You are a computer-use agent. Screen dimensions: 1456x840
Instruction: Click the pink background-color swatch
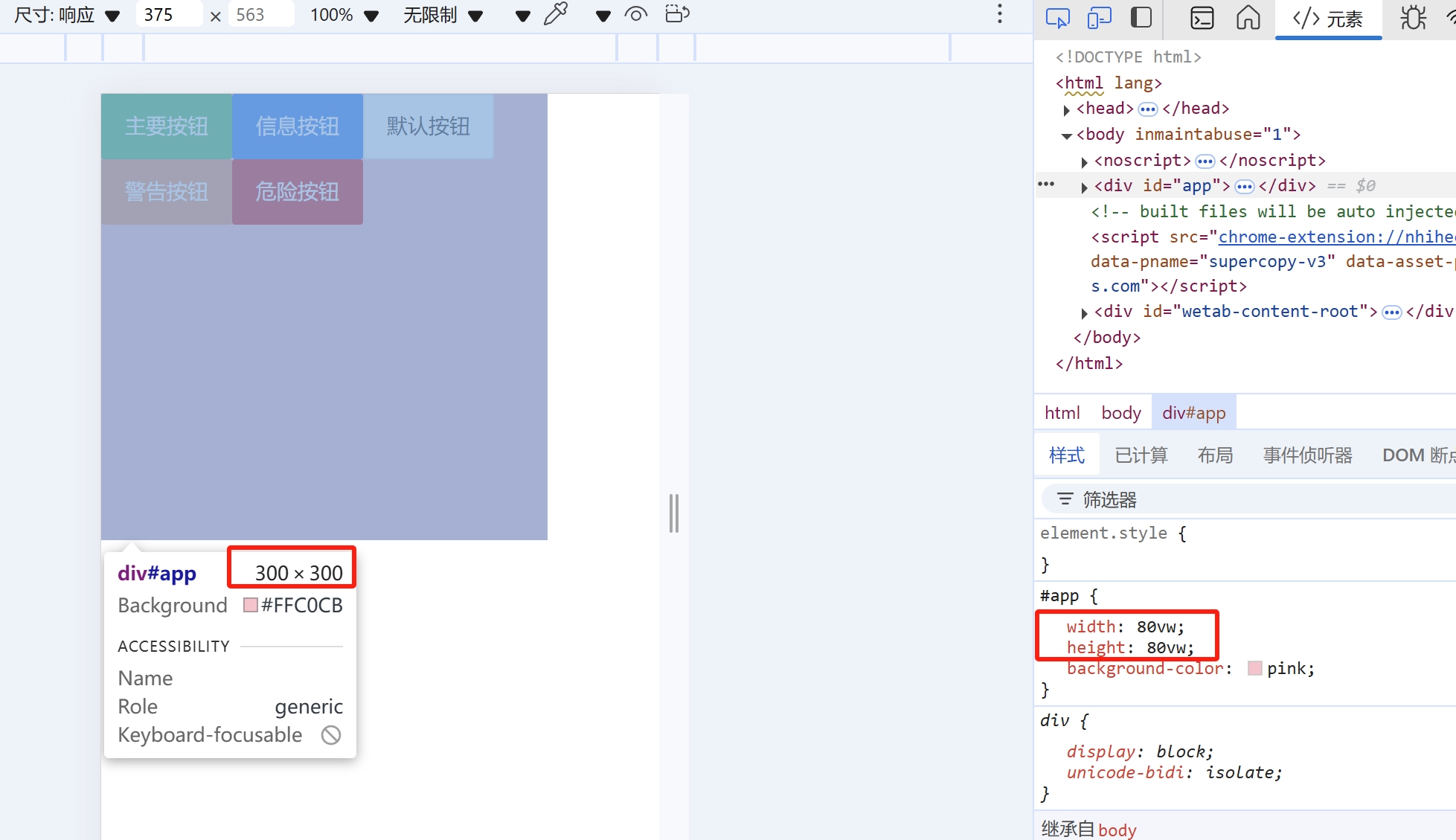click(x=1254, y=668)
